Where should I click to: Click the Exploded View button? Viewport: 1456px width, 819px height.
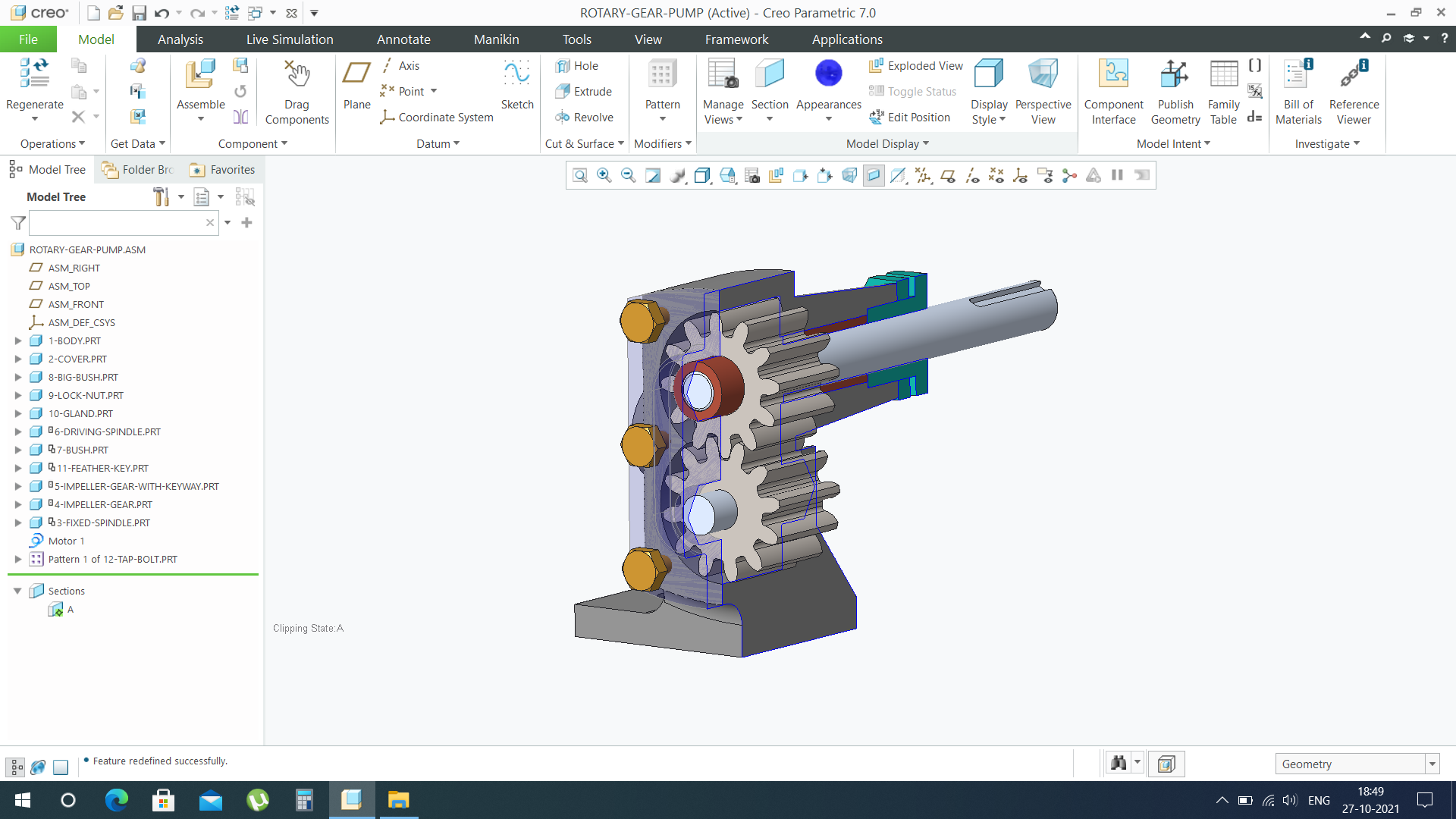click(x=916, y=66)
